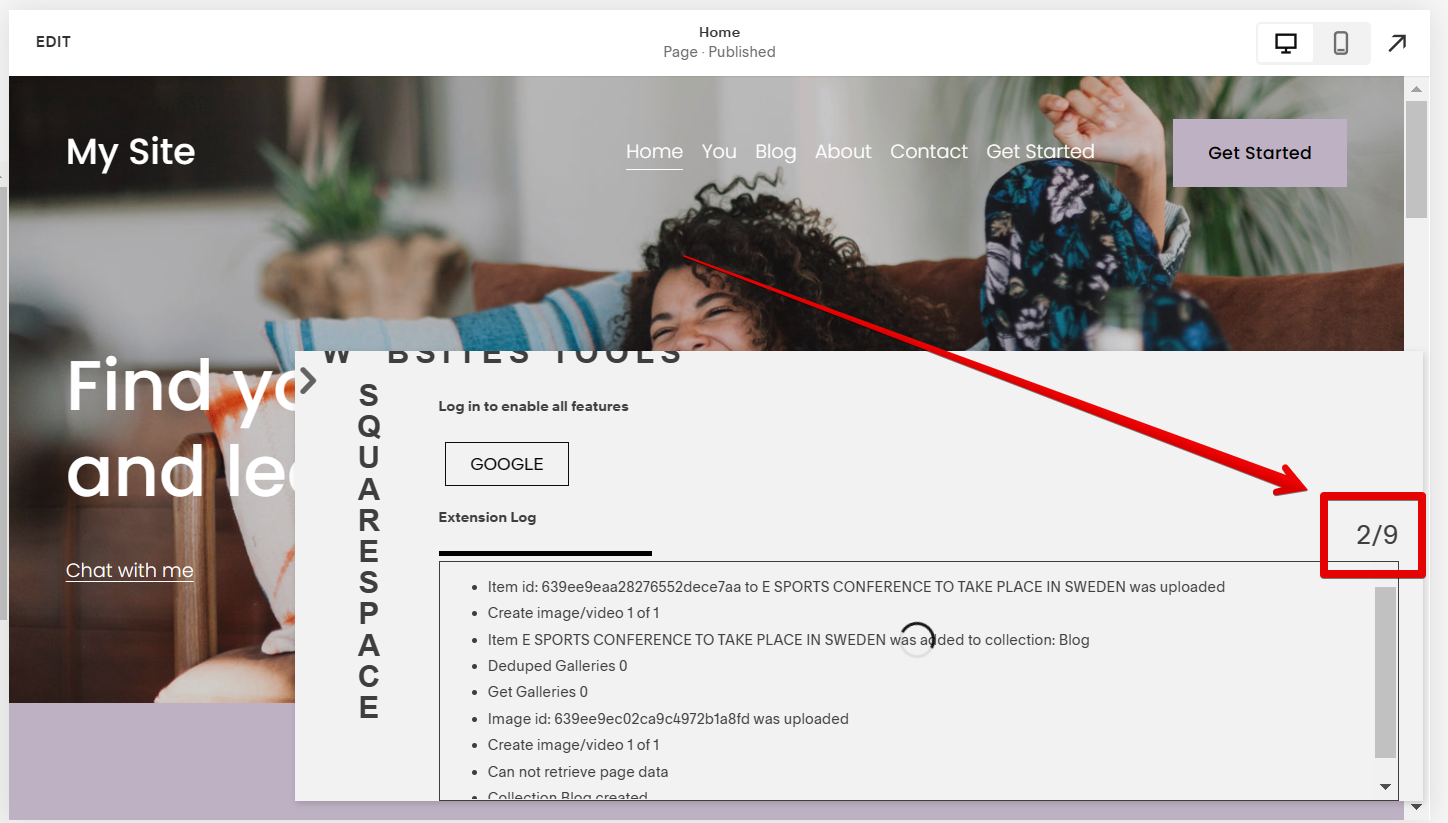Open the Contact navigation item

coord(929,152)
